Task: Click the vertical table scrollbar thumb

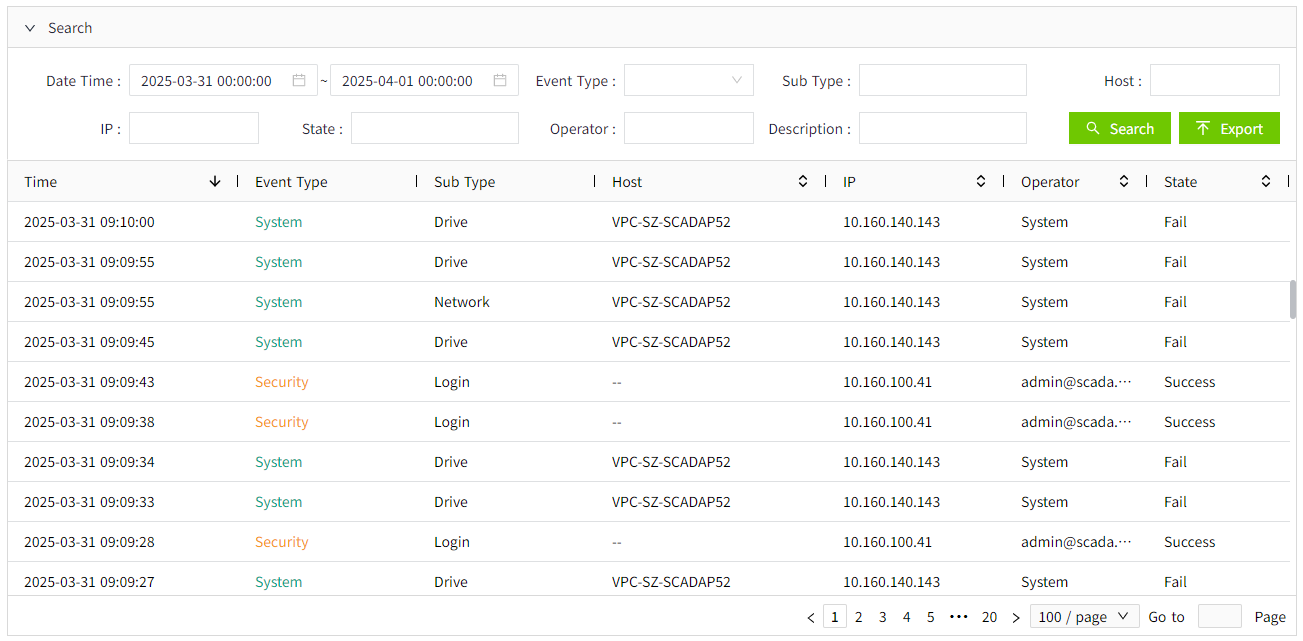Action: point(1292,299)
